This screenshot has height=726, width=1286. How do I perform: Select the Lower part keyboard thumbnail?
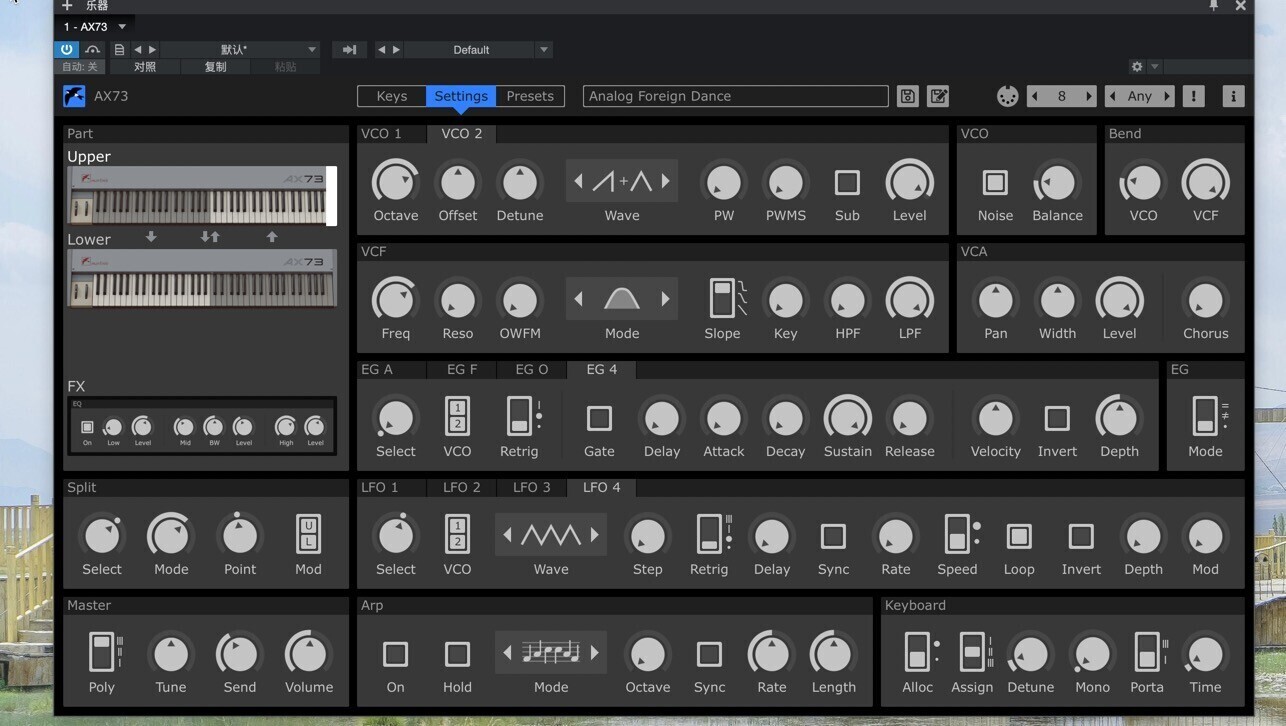click(x=202, y=278)
